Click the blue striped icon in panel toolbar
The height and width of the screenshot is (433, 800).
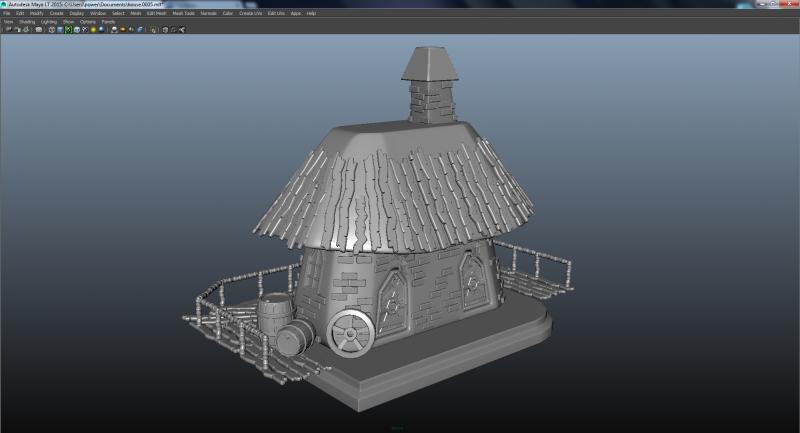(x=140, y=30)
